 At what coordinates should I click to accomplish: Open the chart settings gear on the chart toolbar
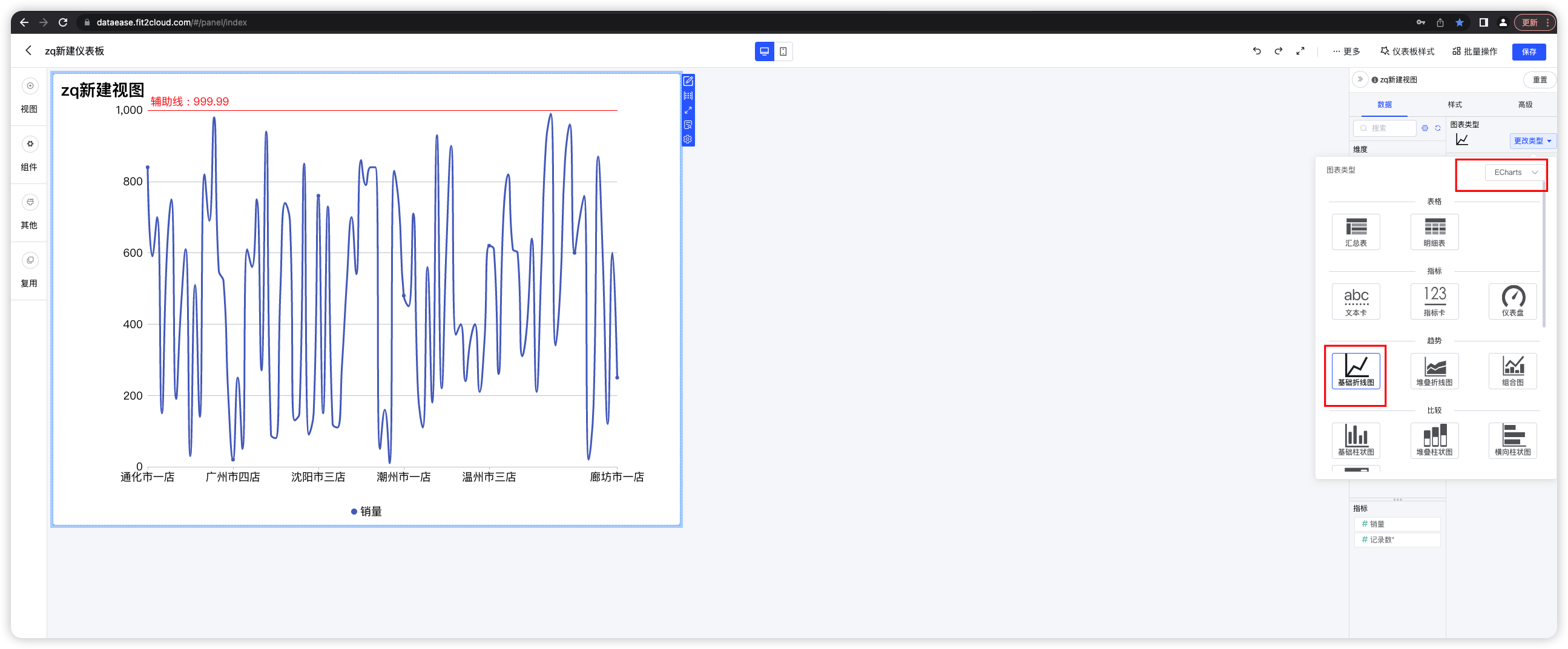click(x=688, y=138)
